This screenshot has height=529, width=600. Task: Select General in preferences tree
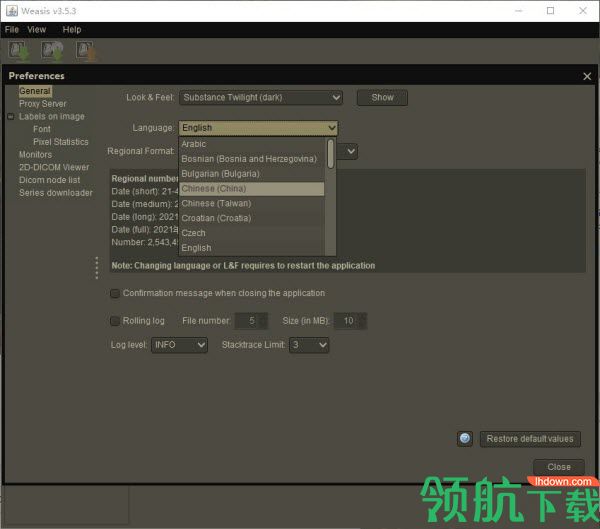click(x=35, y=91)
